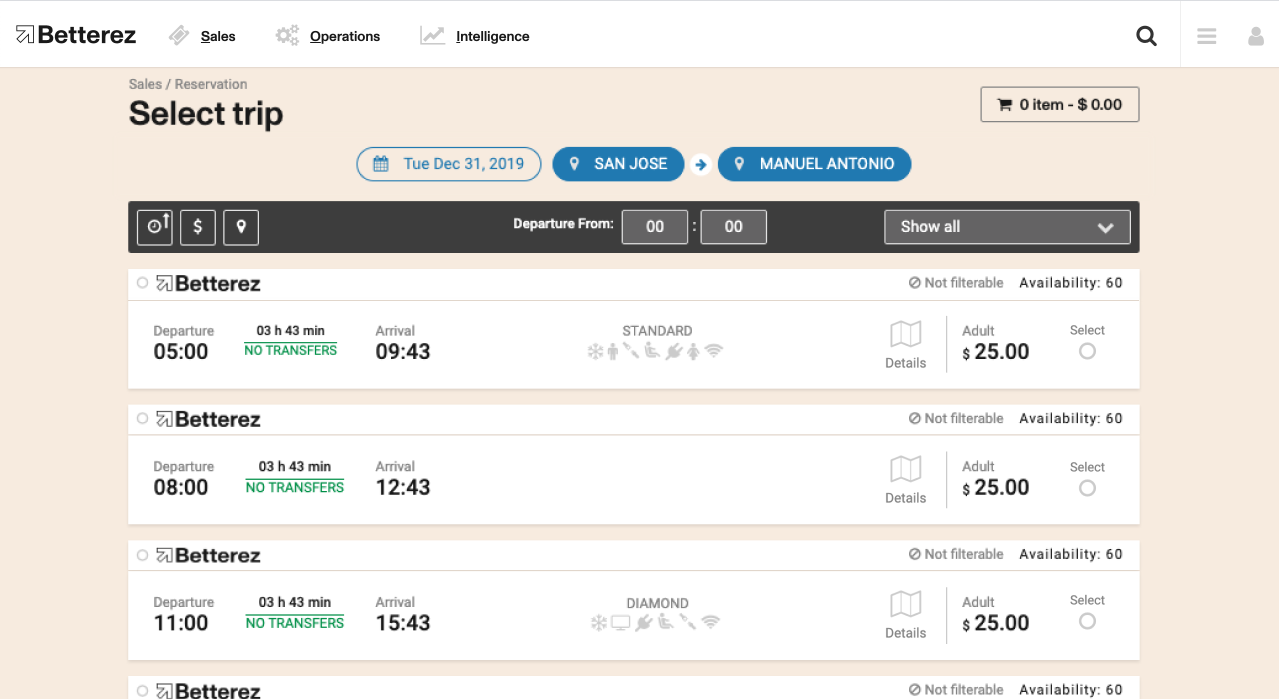Sort trips by departure time

tap(154, 227)
